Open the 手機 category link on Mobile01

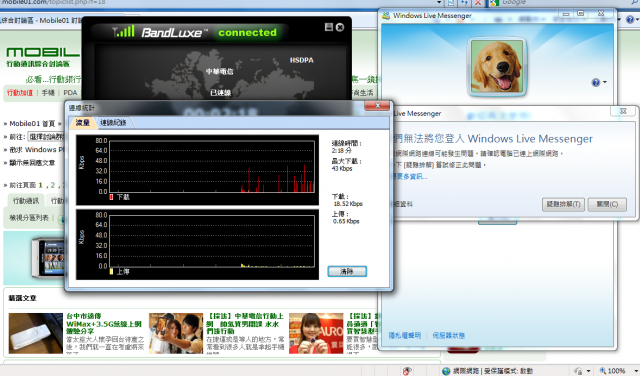[48, 93]
